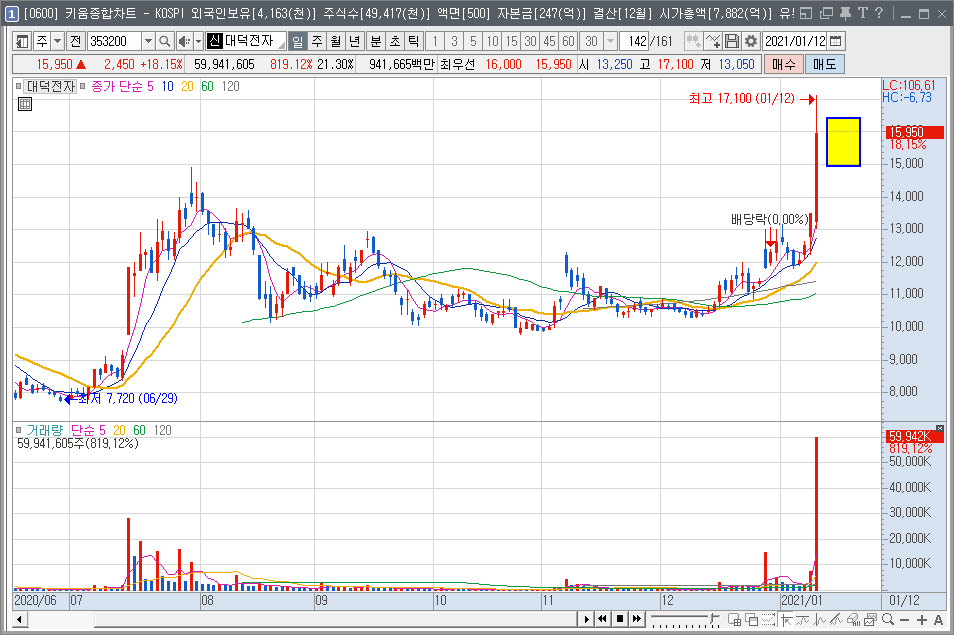Viewport: 954px width, 635px height.
Task: Click the crosshair cursor tool icon
Action: (785, 620)
